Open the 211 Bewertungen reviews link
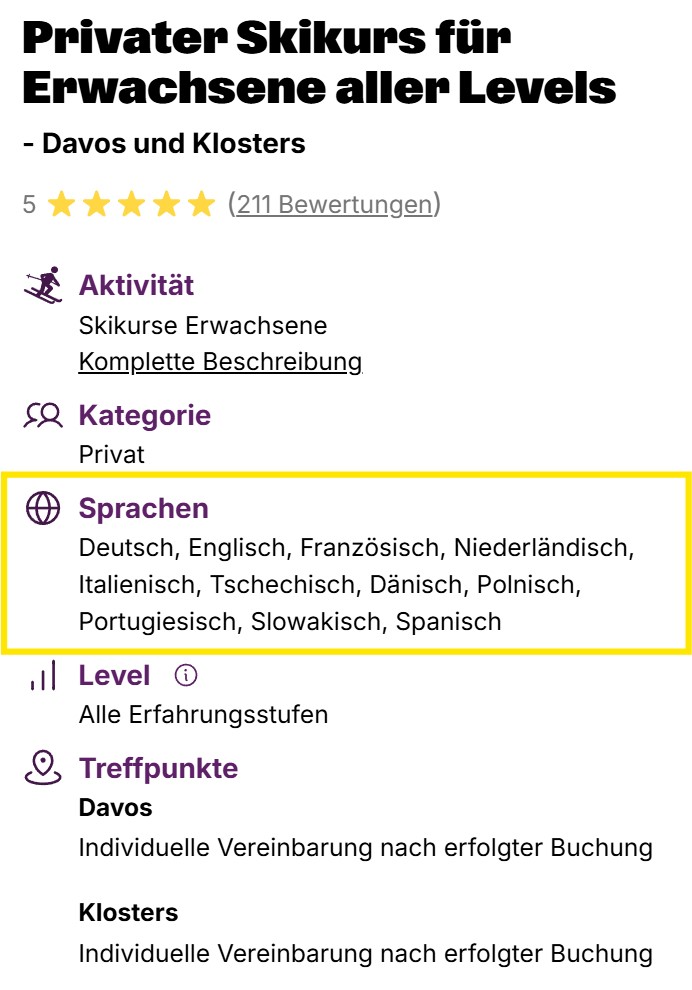 point(335,205)
